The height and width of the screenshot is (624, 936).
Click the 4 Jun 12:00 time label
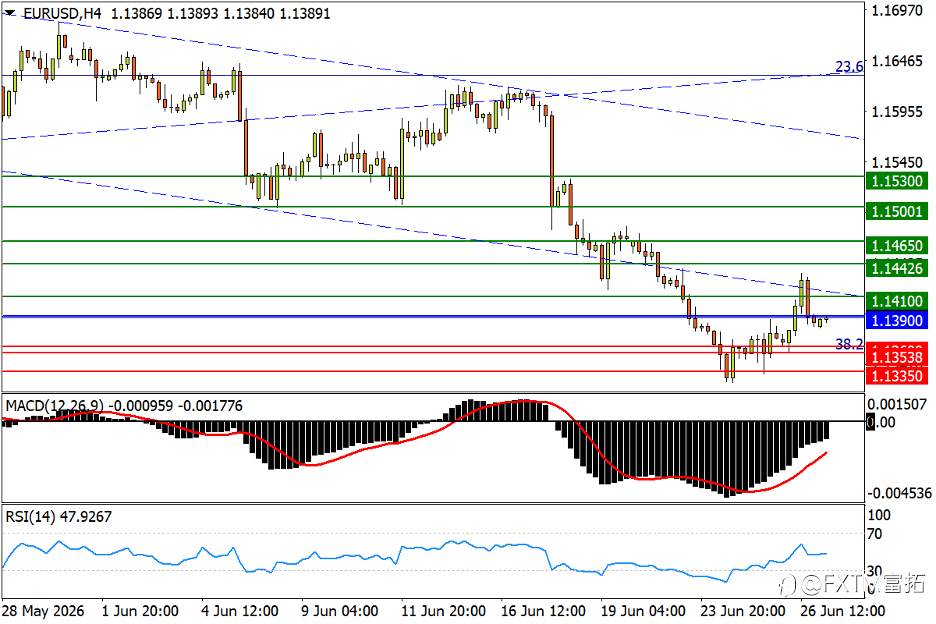pos(240,611)
